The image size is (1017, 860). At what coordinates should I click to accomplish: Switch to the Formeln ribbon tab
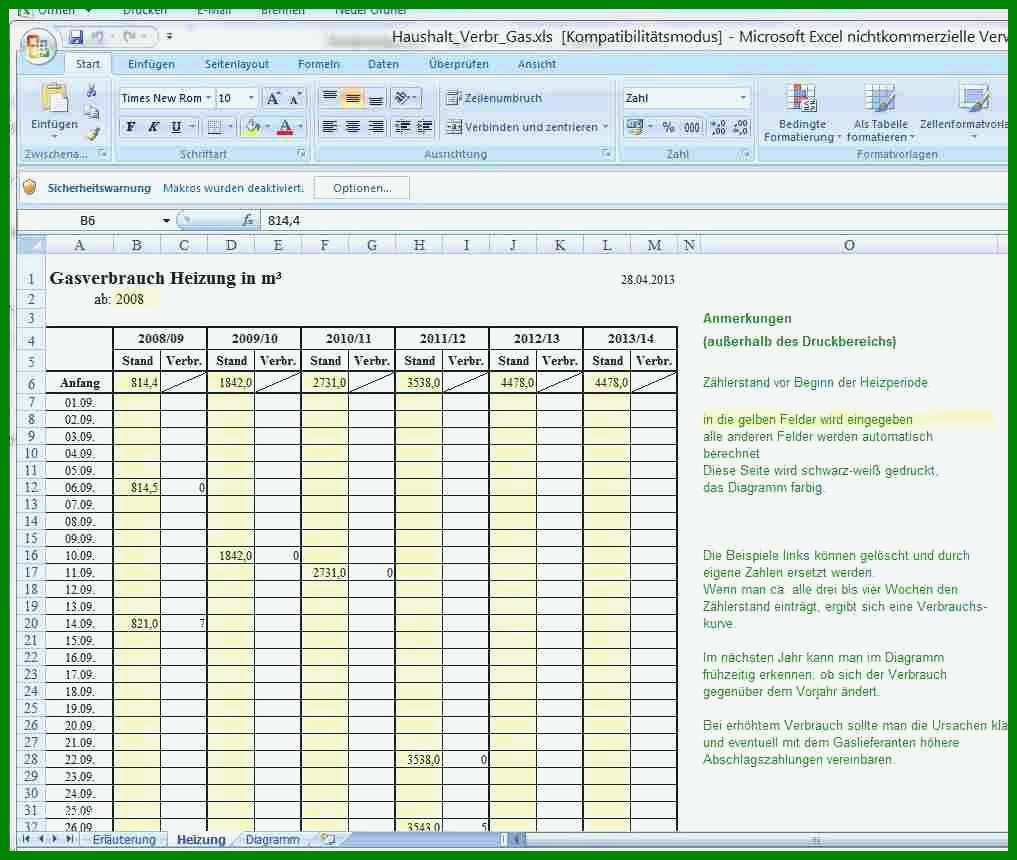tap(318, 64)
